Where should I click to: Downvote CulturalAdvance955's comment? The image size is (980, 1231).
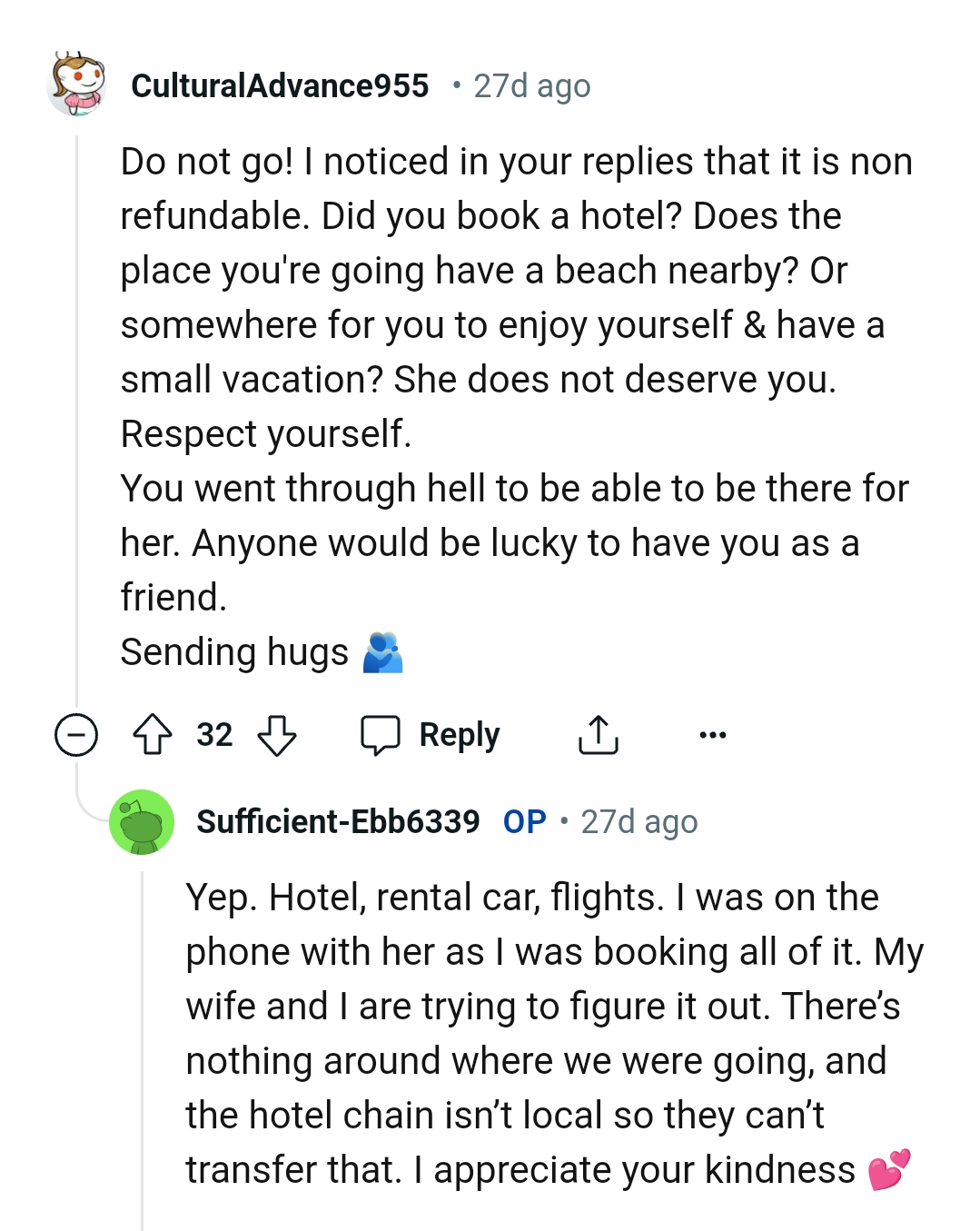point(275,734)
